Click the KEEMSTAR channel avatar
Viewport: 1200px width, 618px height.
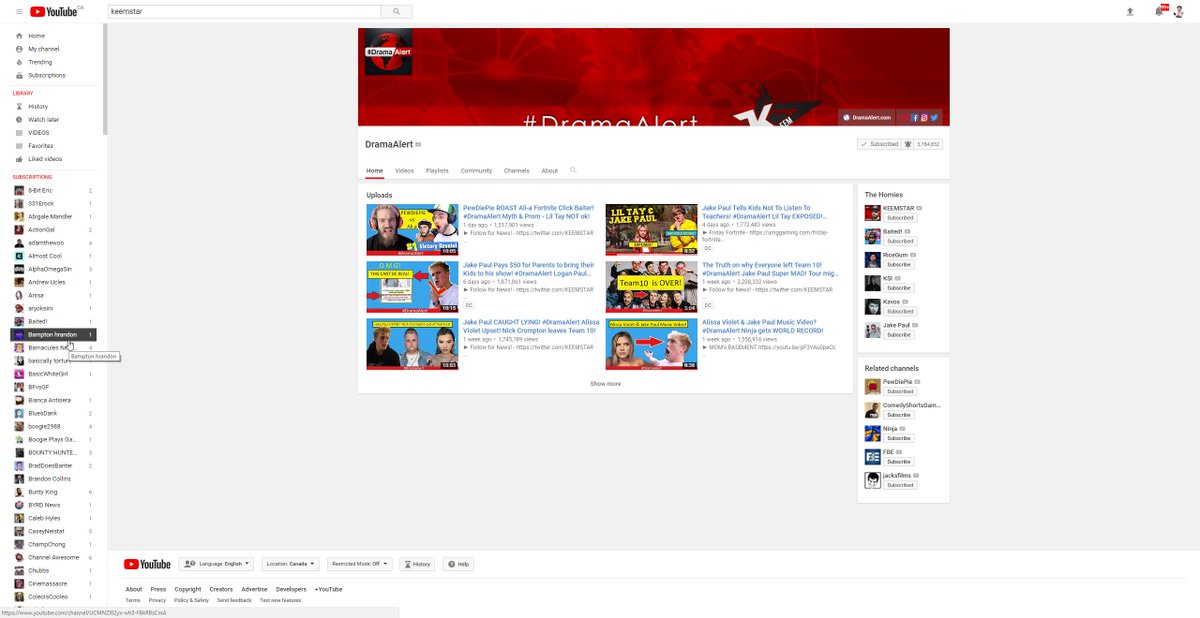[x=872, y=212]
